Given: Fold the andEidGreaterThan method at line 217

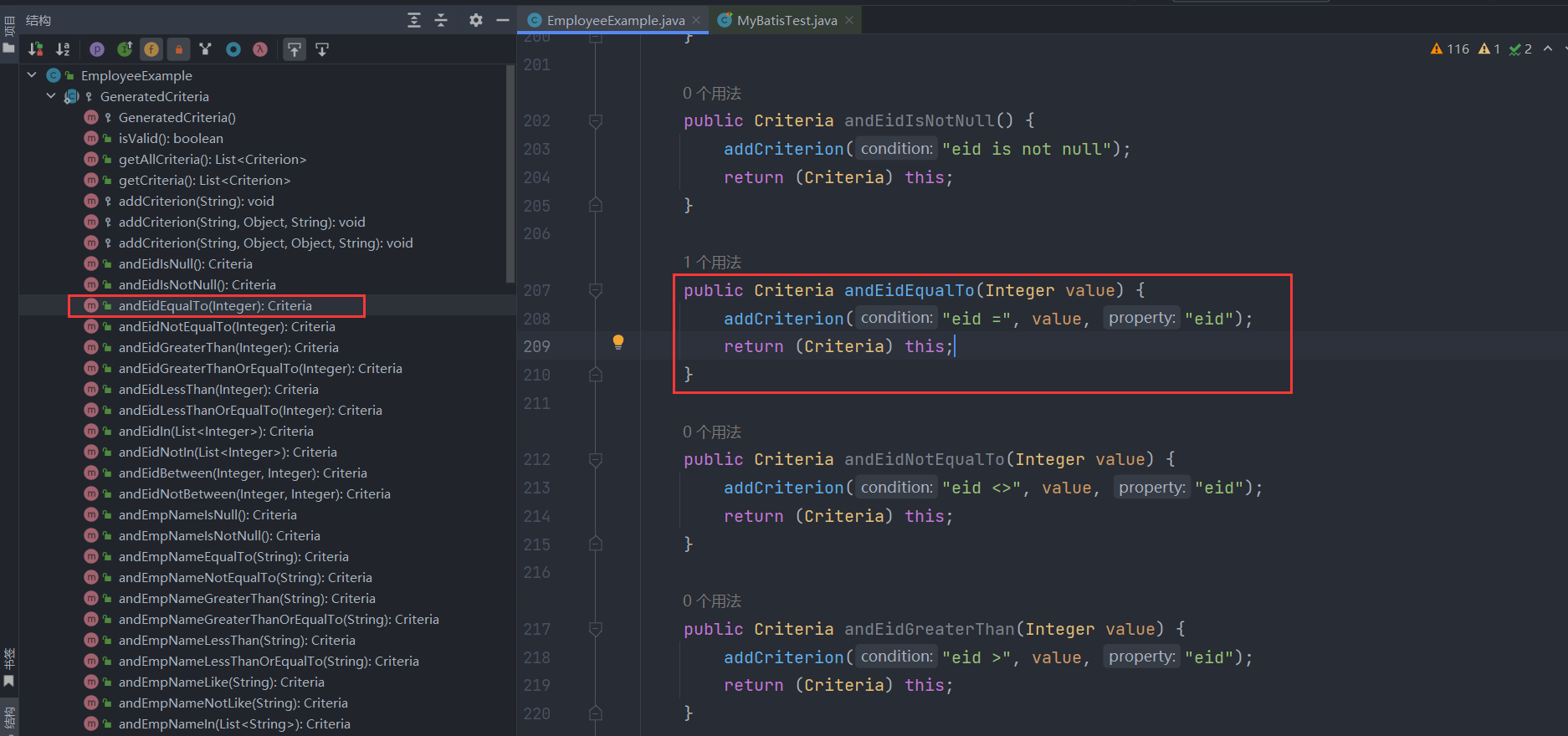Looking at the screenshot, I should (596, 629).
